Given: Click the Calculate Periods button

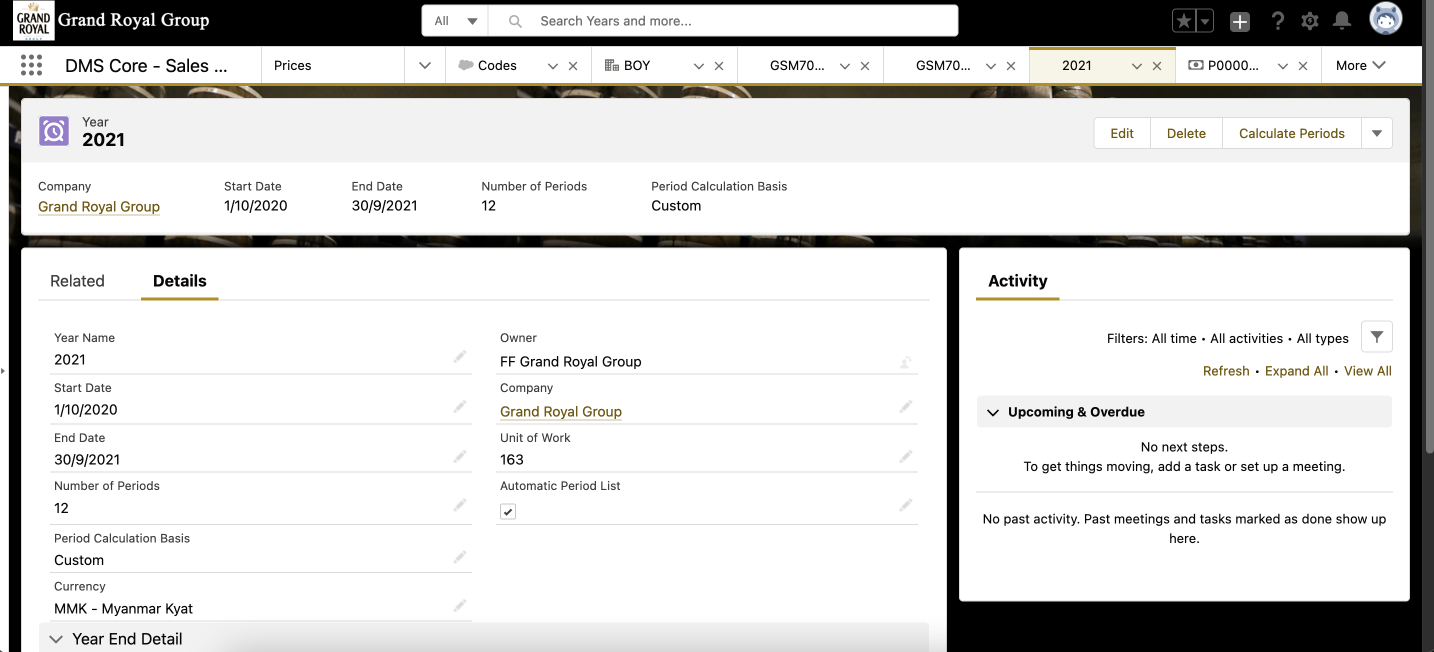Looking at the screenshot, I should [1292, 133].
